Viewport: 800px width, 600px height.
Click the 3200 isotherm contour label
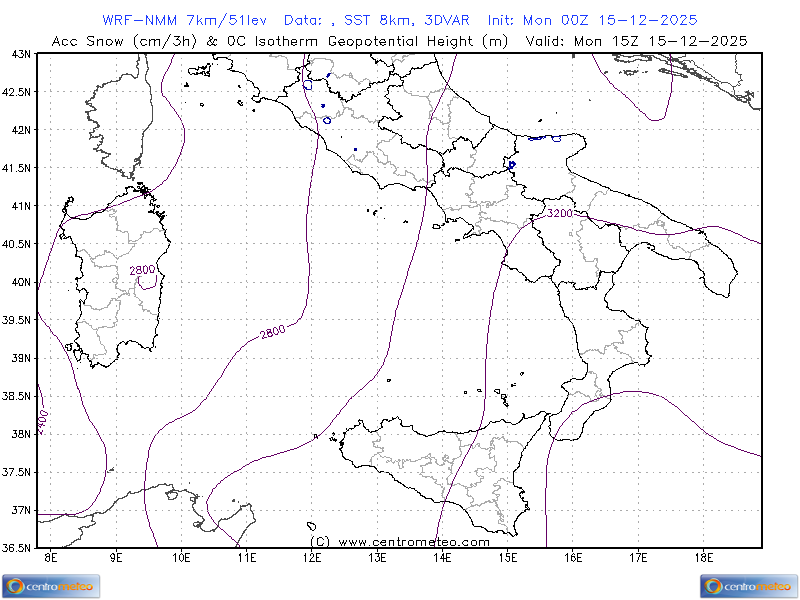click(x=559, y=213)
